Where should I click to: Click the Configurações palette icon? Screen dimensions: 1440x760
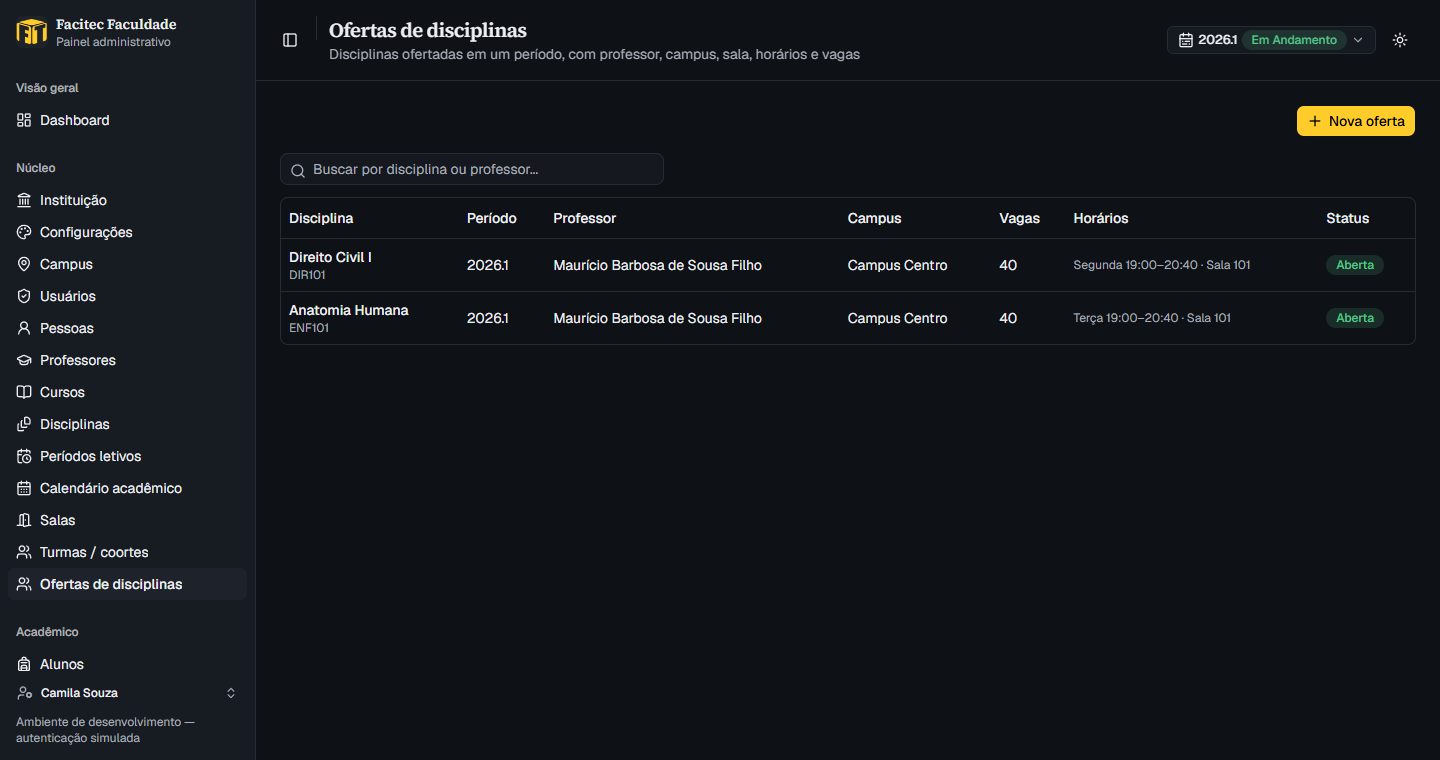(24, 232)
